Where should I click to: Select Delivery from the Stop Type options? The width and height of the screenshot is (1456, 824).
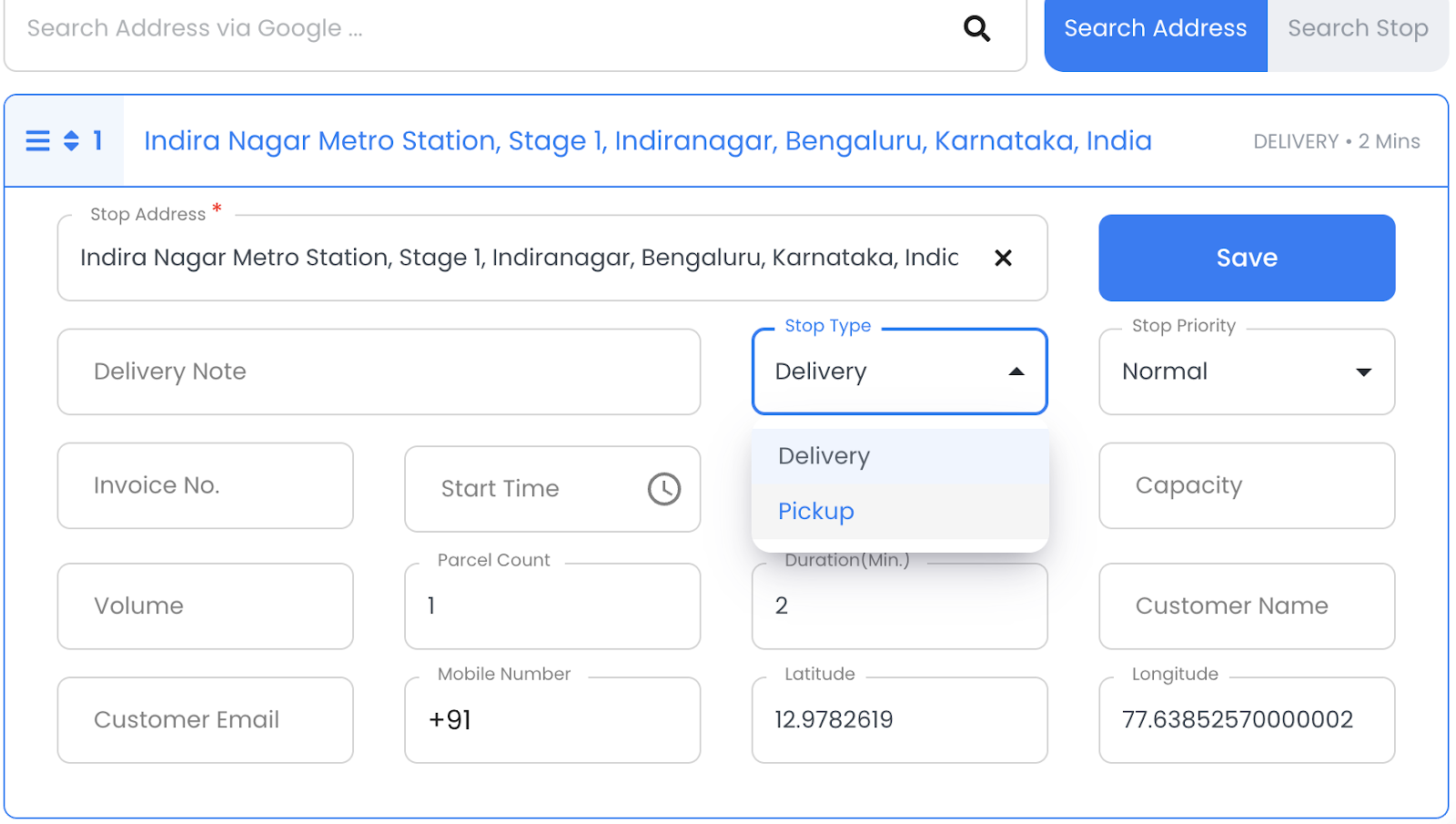(823, 455)
